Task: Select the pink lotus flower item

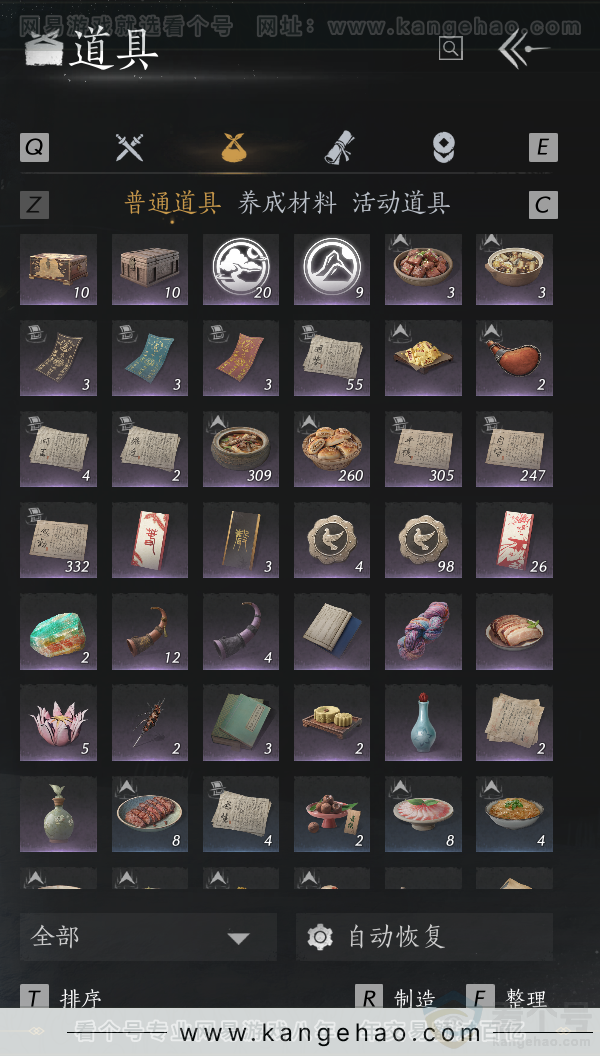Action: tap(59, 723)
